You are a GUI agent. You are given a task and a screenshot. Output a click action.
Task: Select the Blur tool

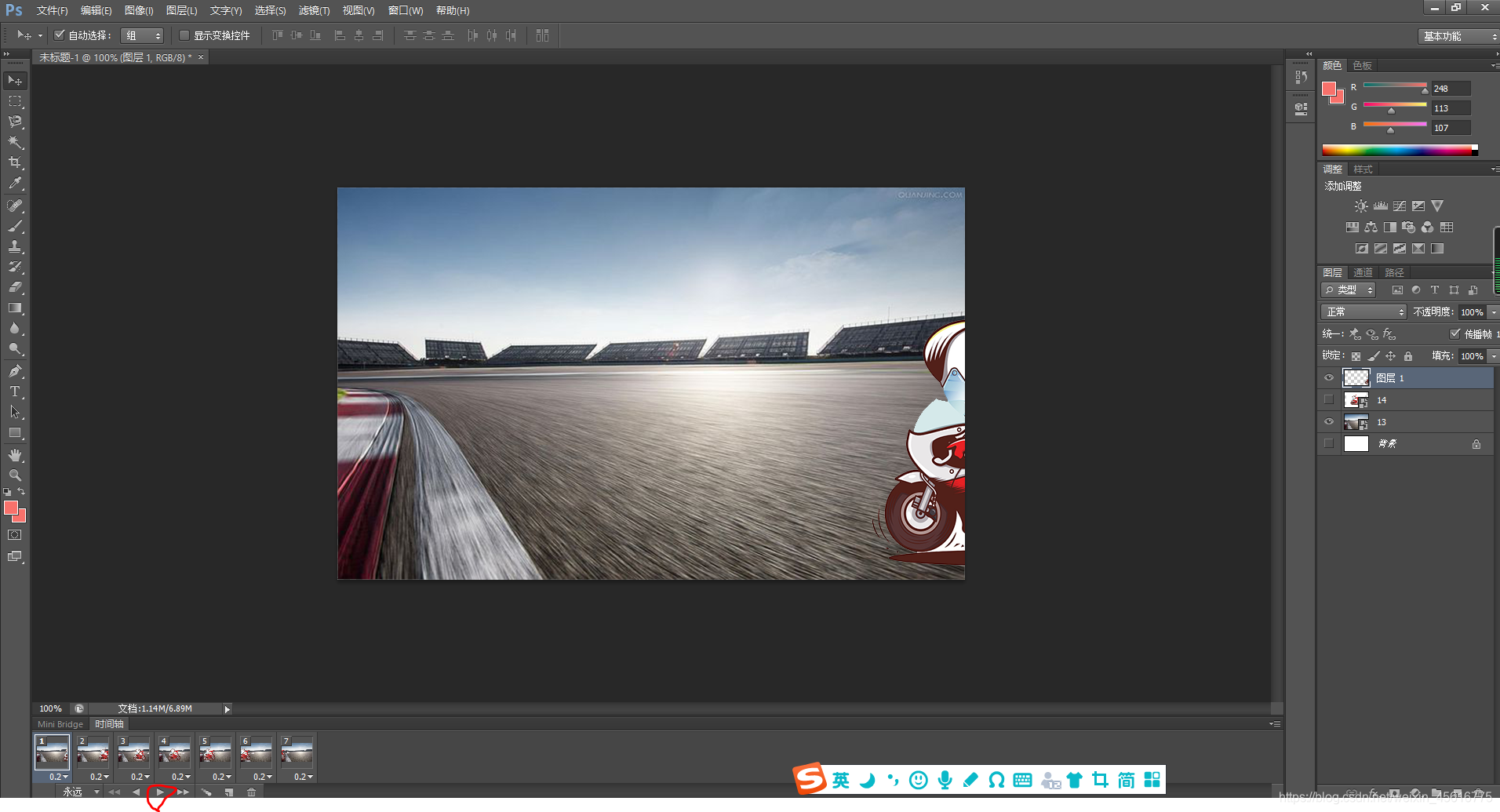click(x=15, y=328)
